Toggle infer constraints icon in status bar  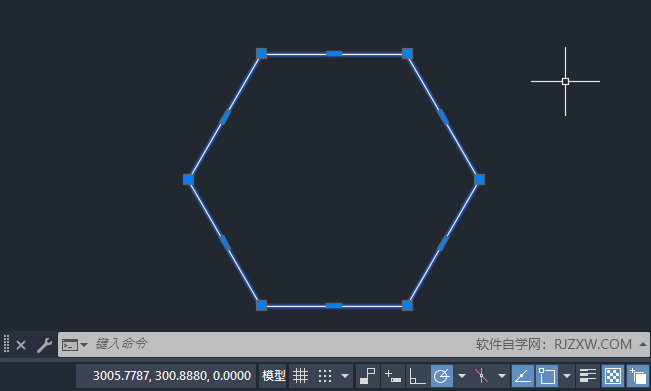(367, 376)
